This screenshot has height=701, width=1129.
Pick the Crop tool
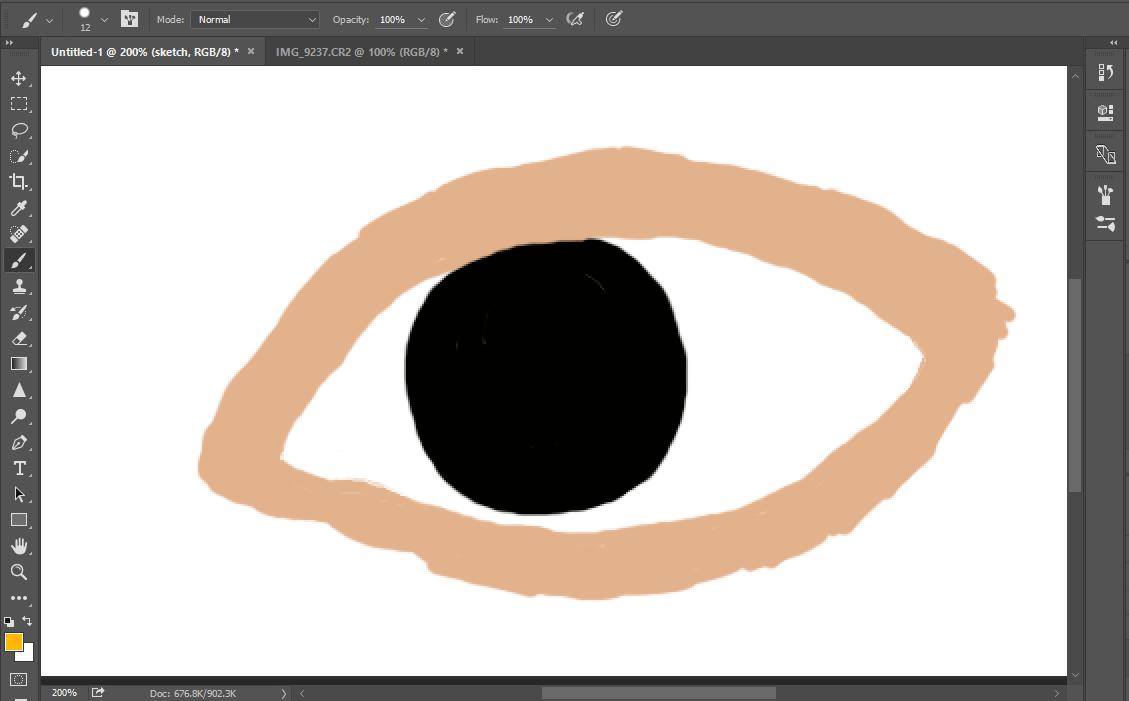[18, 182]
